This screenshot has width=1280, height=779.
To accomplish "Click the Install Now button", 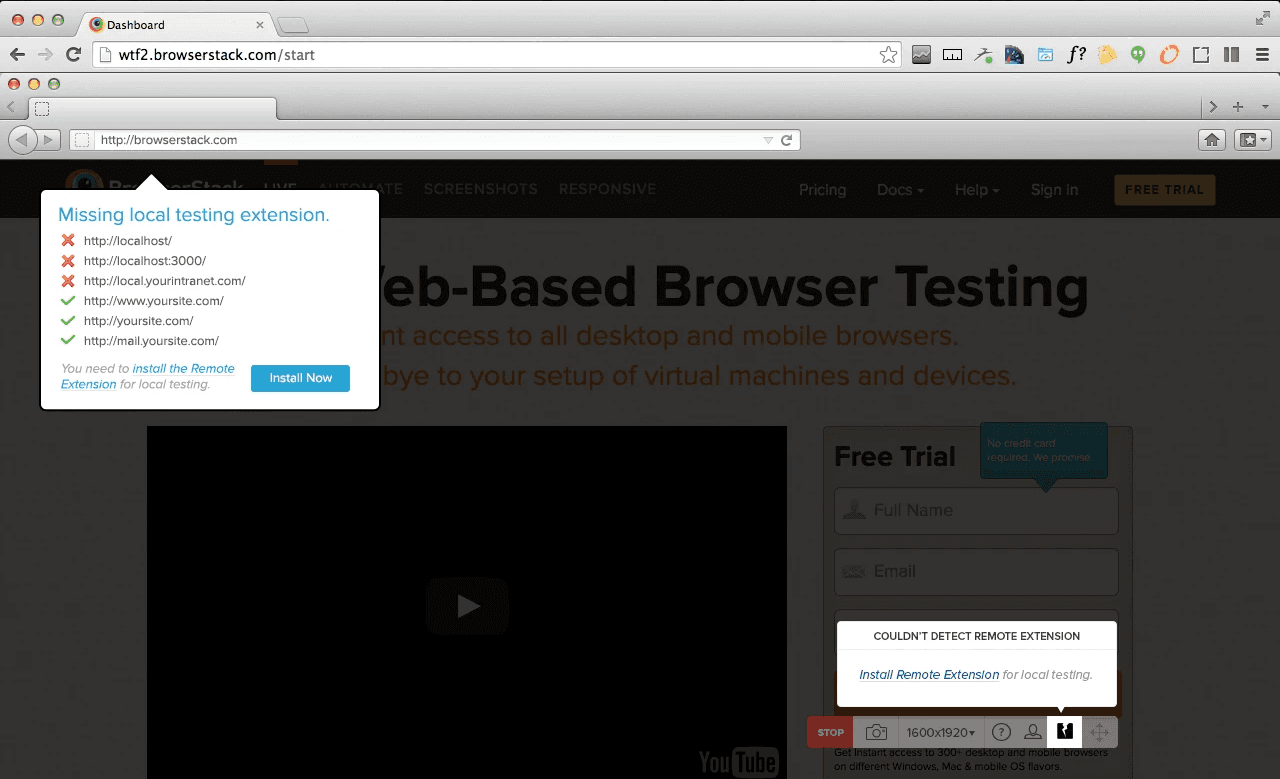I will [x=300, y=378].
